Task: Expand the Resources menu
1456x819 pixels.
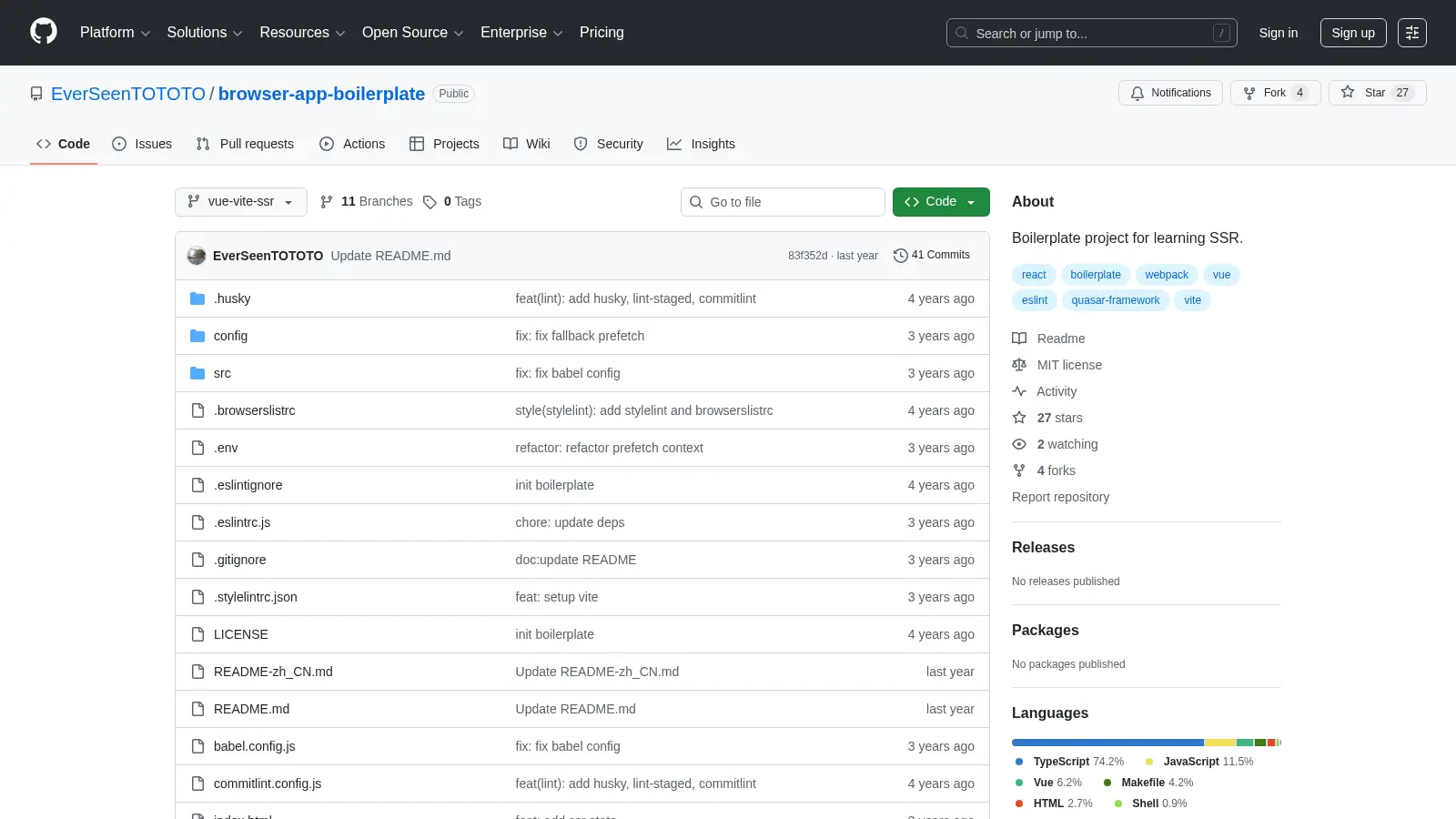Action: (x=302, y=33)
